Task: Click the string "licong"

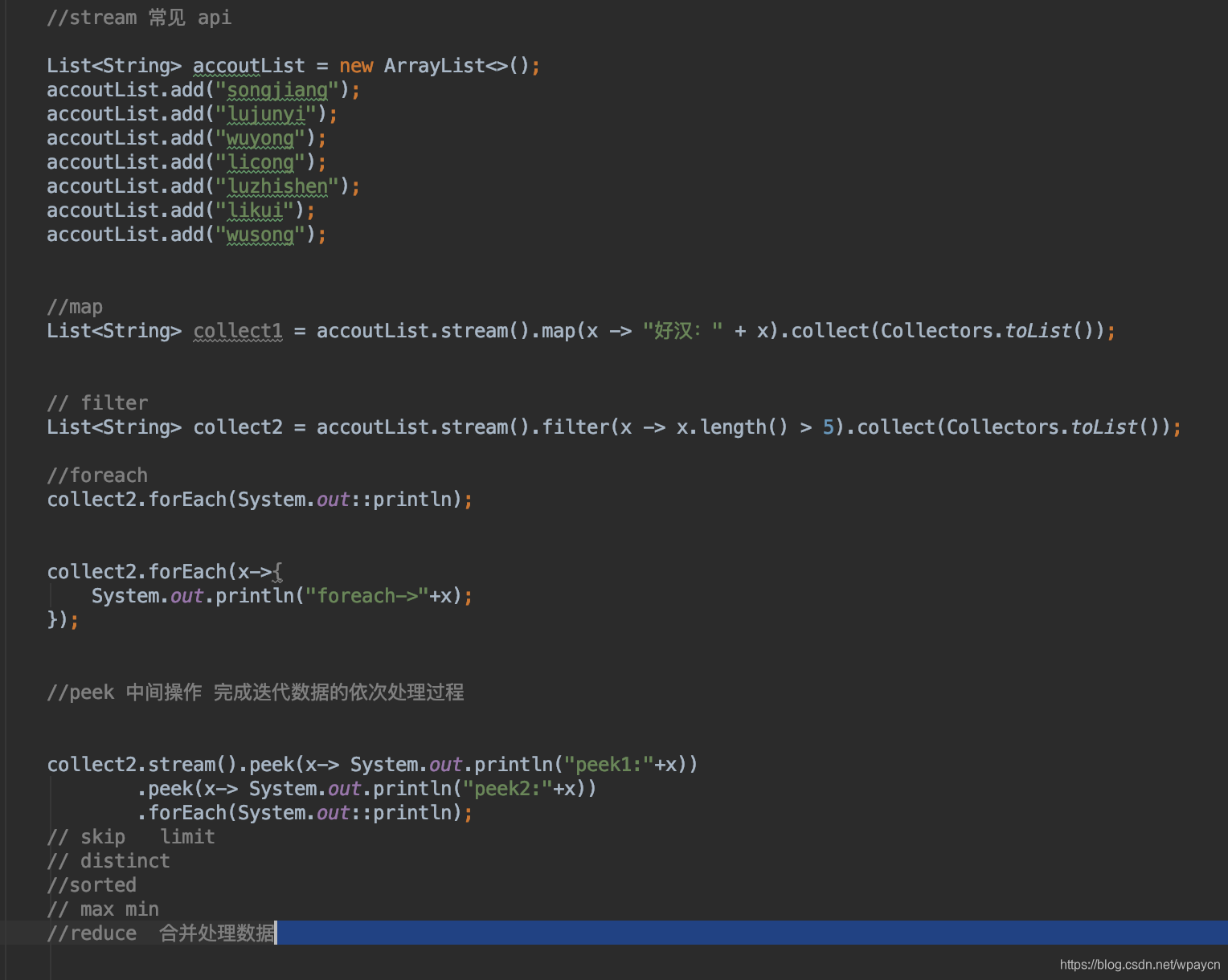Action: coord(260,162)
